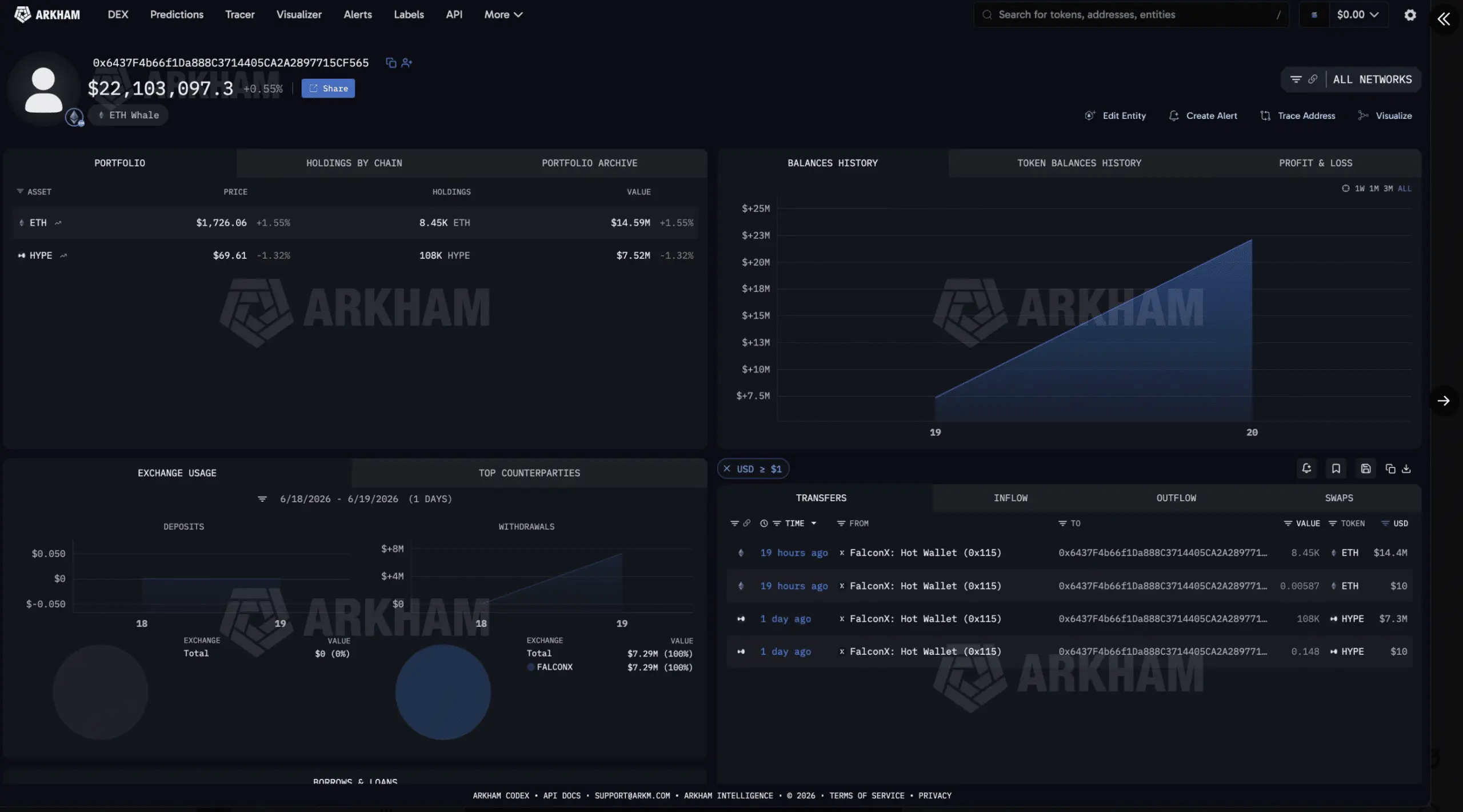Screen dimensions: 1463x812
Task: Switch to the PORTFOLIO ARCHIVE tab
Action: coord(589,163)
